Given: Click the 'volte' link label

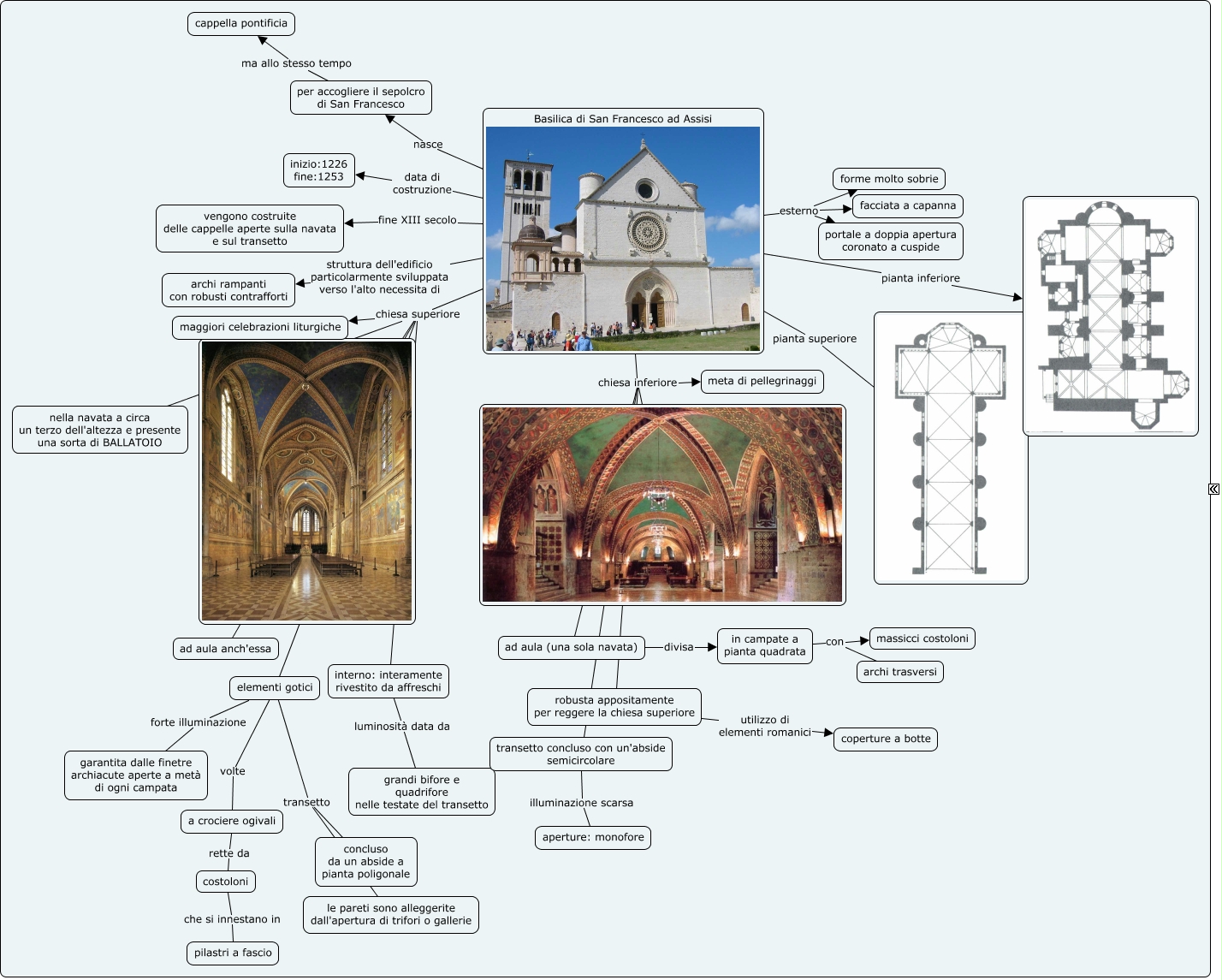Looking at the screenshot, I should (233, 771).
